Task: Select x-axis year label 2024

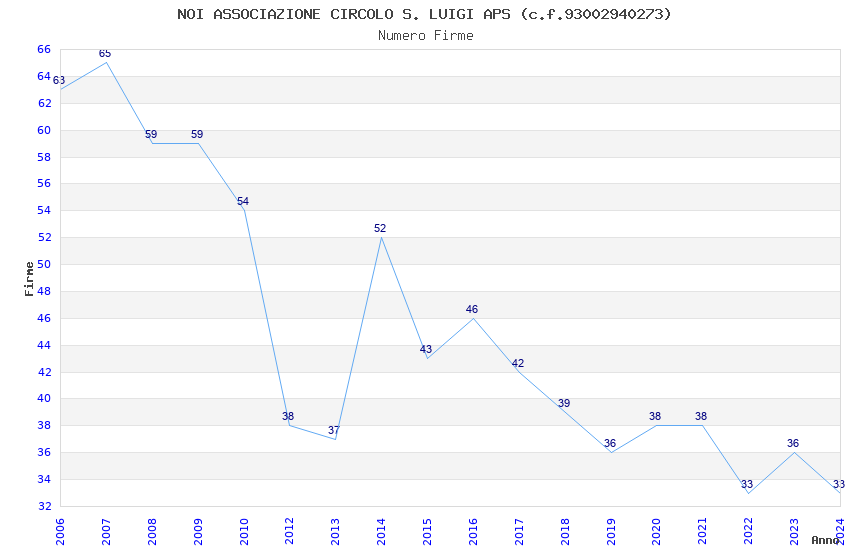Action: [x=841, y=532]
